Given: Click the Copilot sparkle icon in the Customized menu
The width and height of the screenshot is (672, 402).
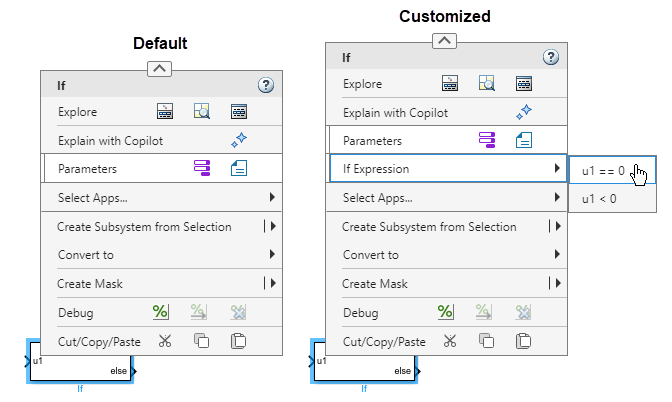Looking at the screenshot, I should [523, 113].
